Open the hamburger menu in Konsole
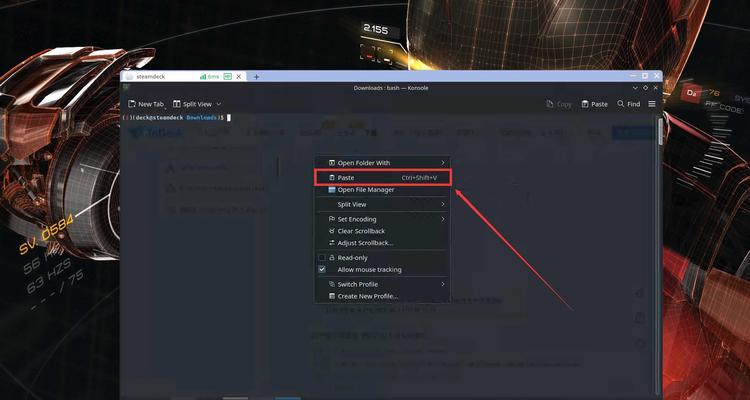The image size is (750, 400). click(651, 104)
